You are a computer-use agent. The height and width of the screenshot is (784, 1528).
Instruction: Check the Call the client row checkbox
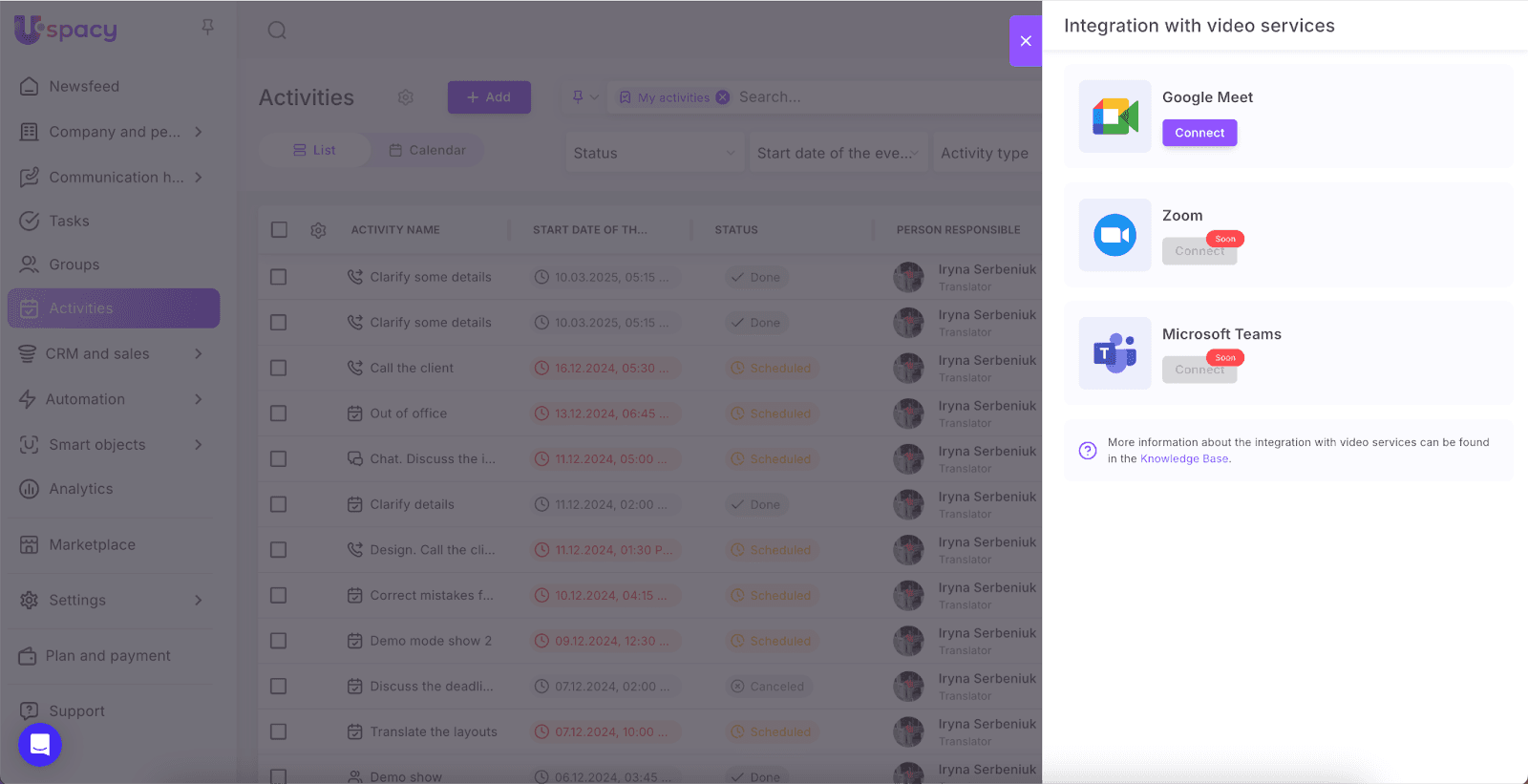[279, 368]
